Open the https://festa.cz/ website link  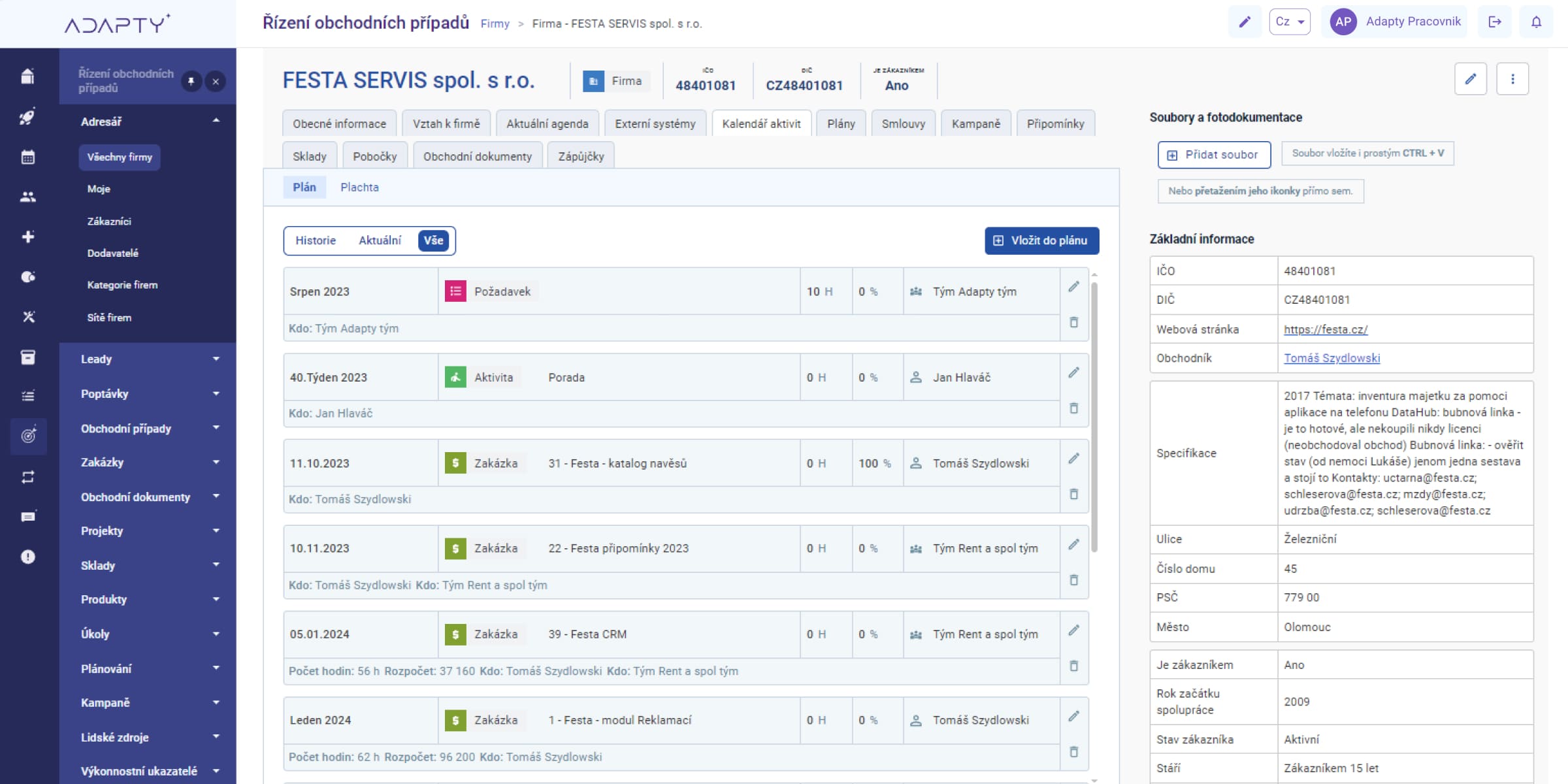[x=1326, y=329]
